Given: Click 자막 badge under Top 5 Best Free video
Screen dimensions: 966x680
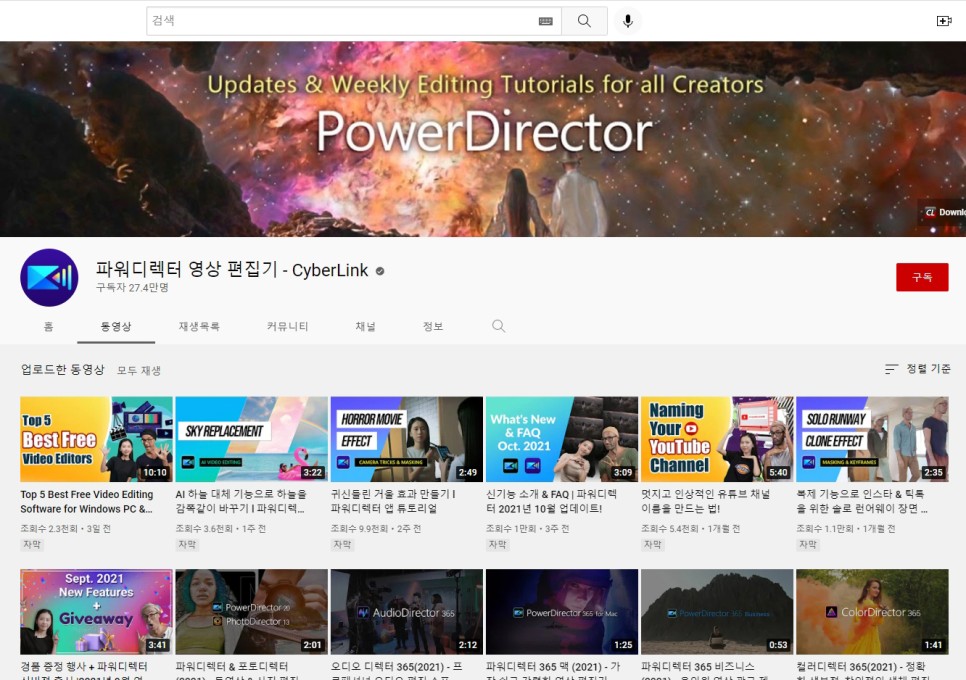Looking at the screenshot, I should coord(32,544).
